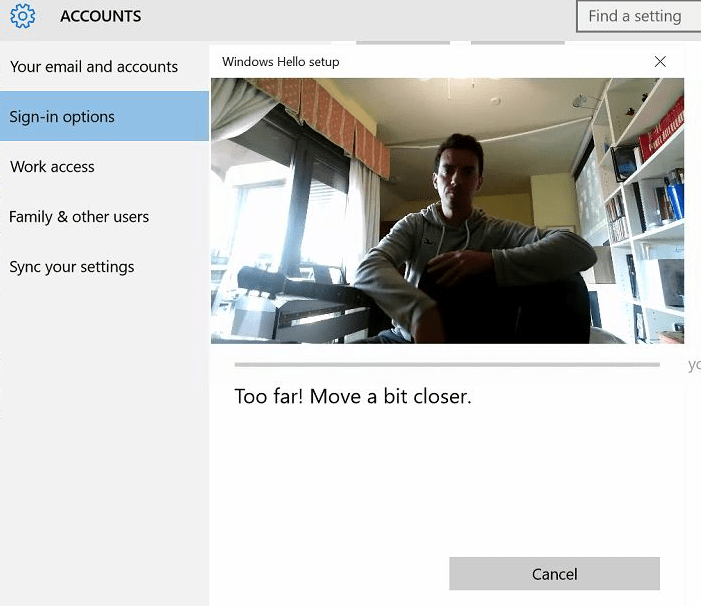Go to Work access settings
Screen dimensions: 701x606
[52, 167]
